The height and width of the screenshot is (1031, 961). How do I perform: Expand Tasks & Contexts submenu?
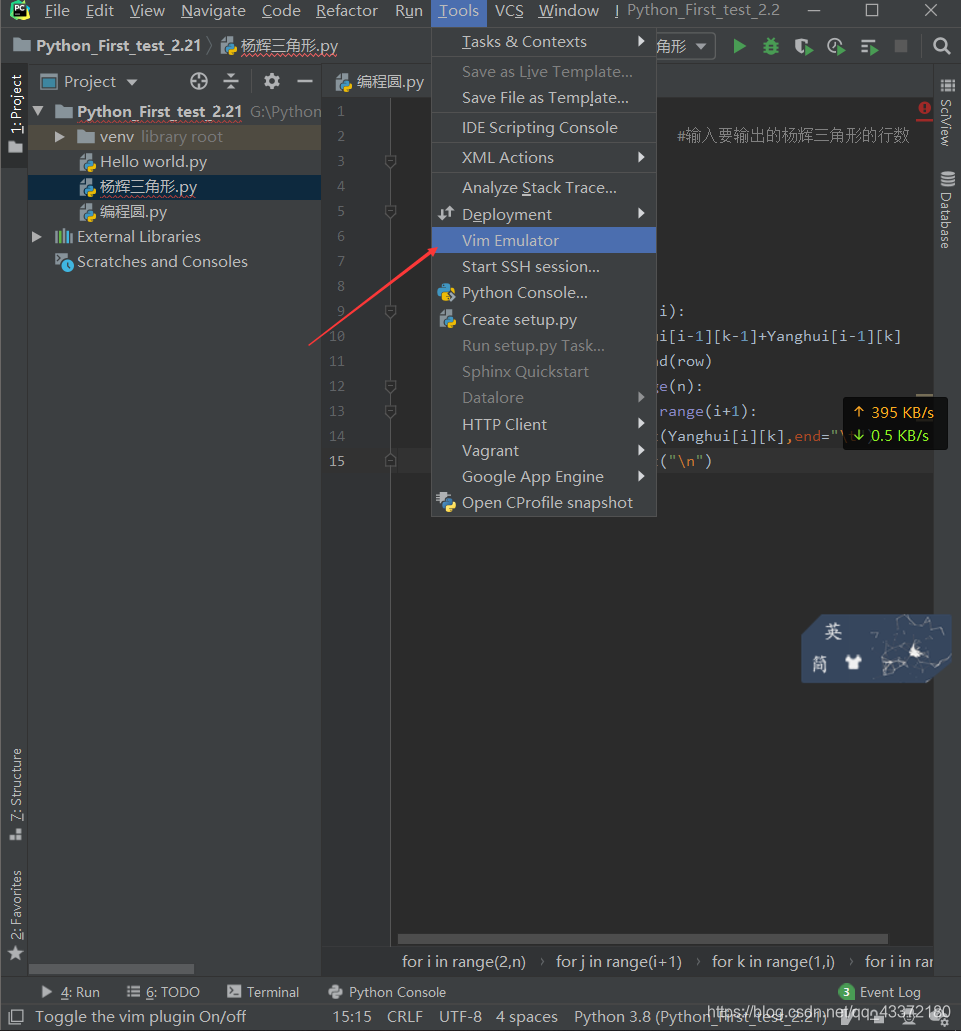(x=544, y=41)
